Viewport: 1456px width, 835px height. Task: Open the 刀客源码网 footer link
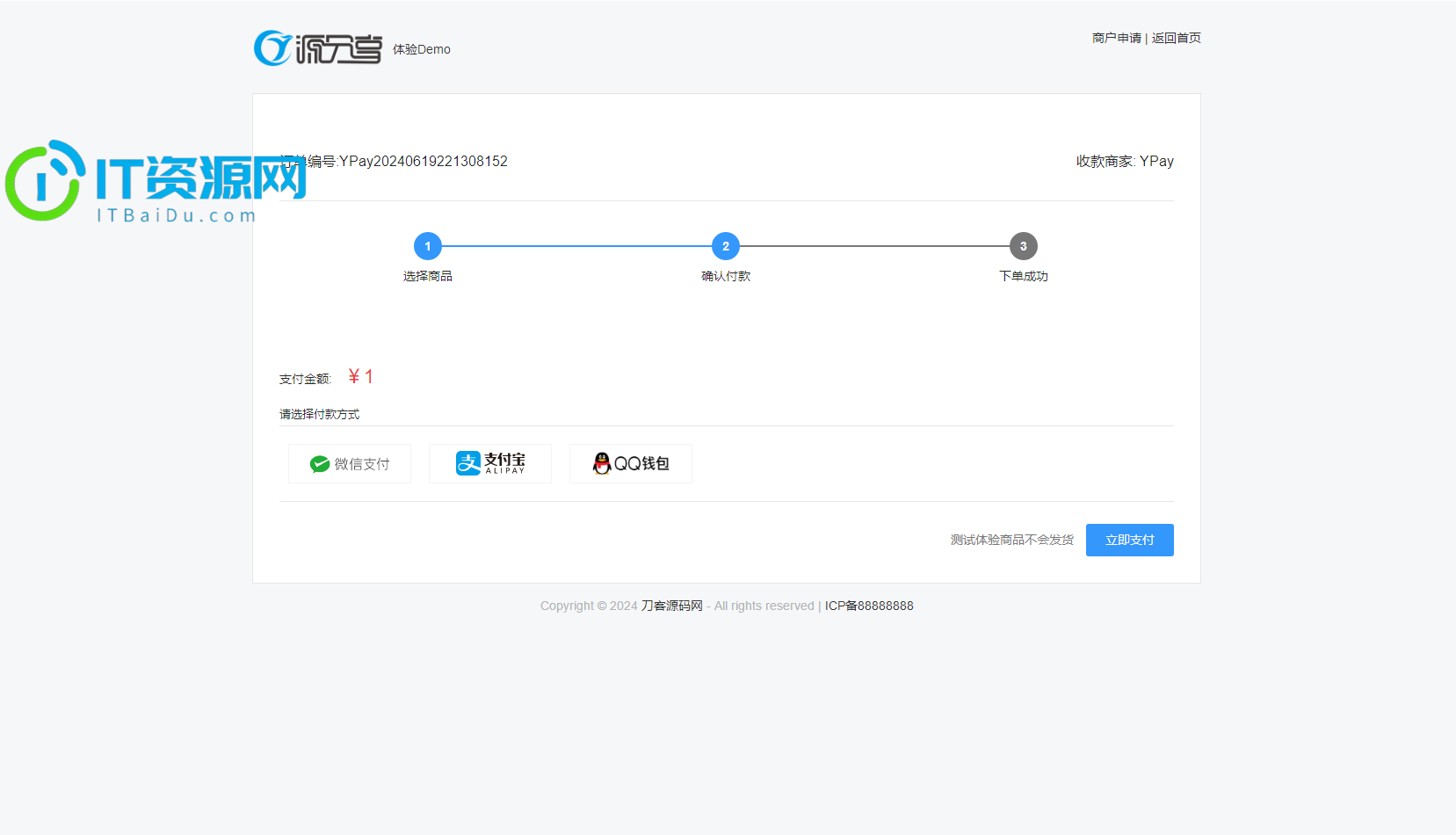672,606
